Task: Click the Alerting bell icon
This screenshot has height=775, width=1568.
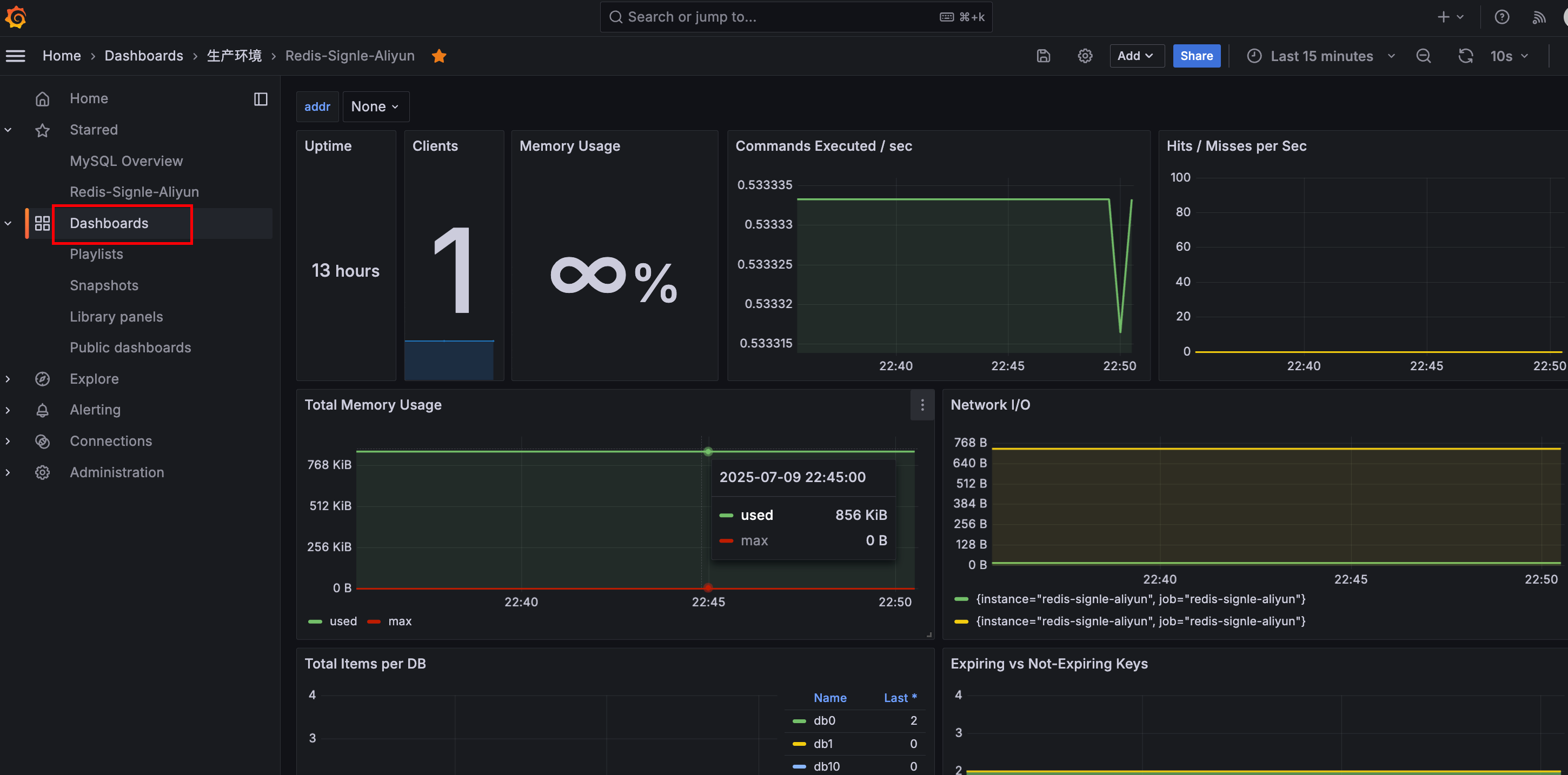Action: point(42,410)
